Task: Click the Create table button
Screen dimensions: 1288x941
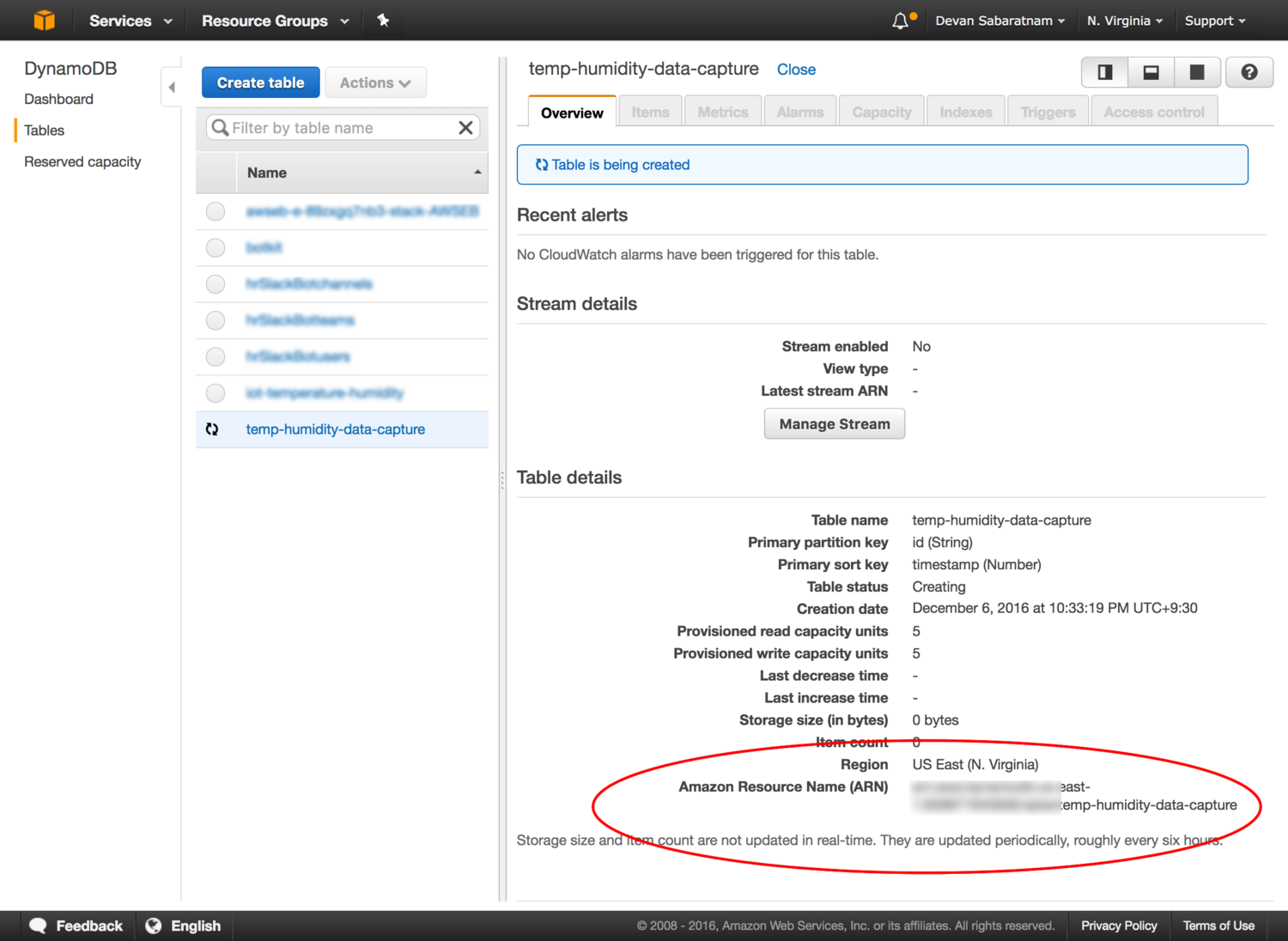Action: [260, 82]
